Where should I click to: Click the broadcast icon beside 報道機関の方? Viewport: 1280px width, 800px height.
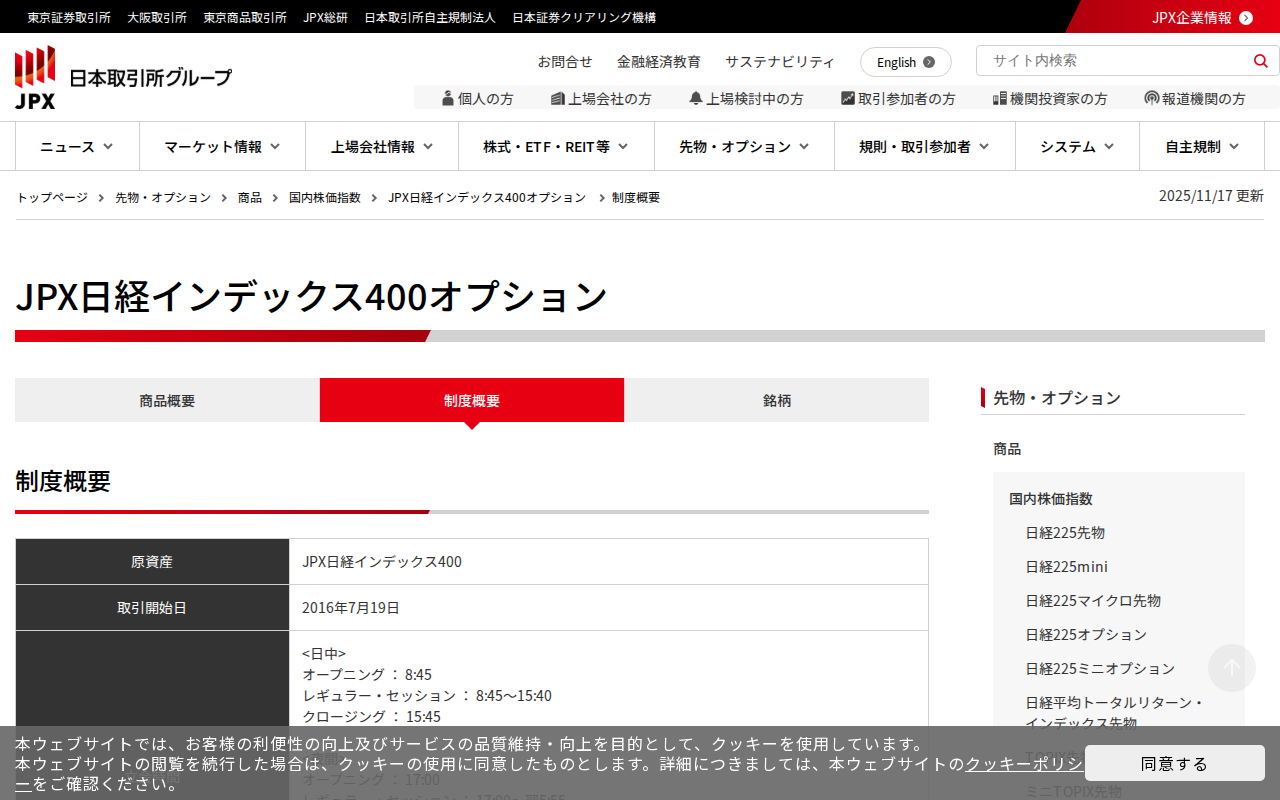(x=1152, y=98)
